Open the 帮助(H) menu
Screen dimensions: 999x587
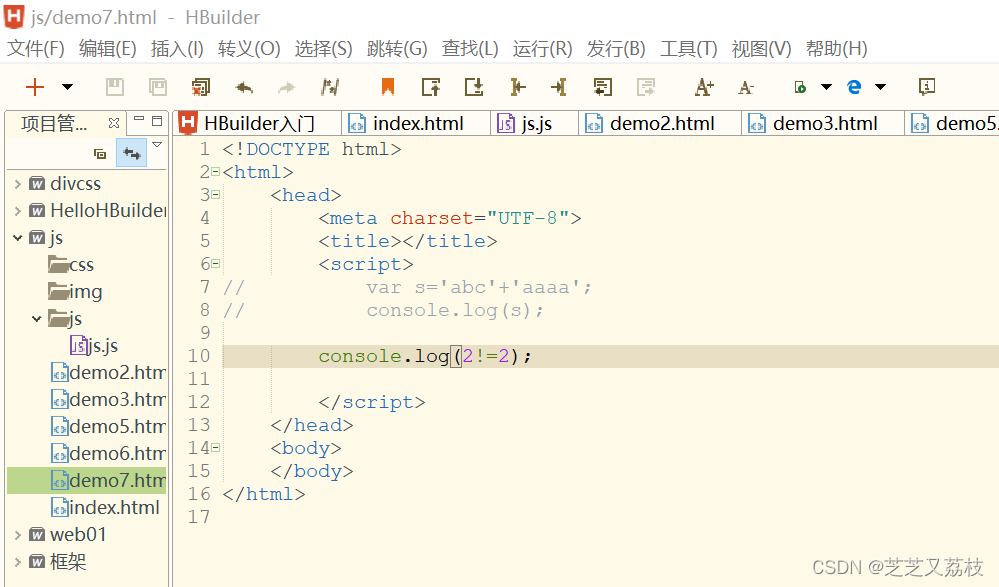click(x=837, y=48)
